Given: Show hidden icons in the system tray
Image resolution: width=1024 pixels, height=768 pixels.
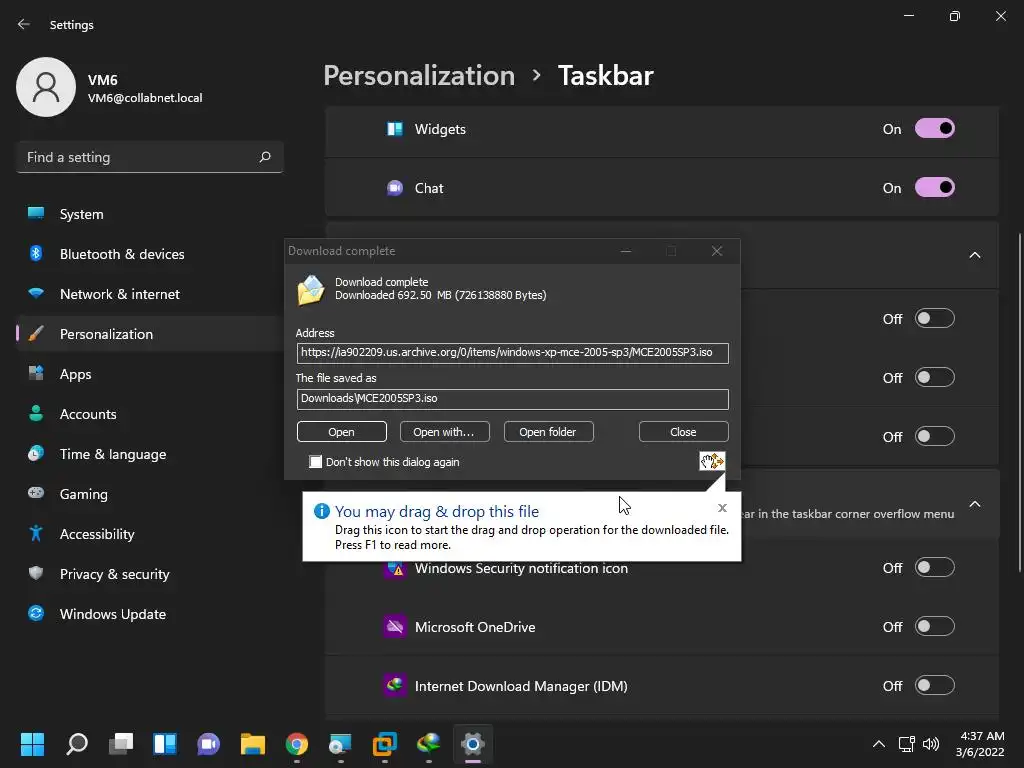Looking at the screenshot, I should [x=879, y=744].
